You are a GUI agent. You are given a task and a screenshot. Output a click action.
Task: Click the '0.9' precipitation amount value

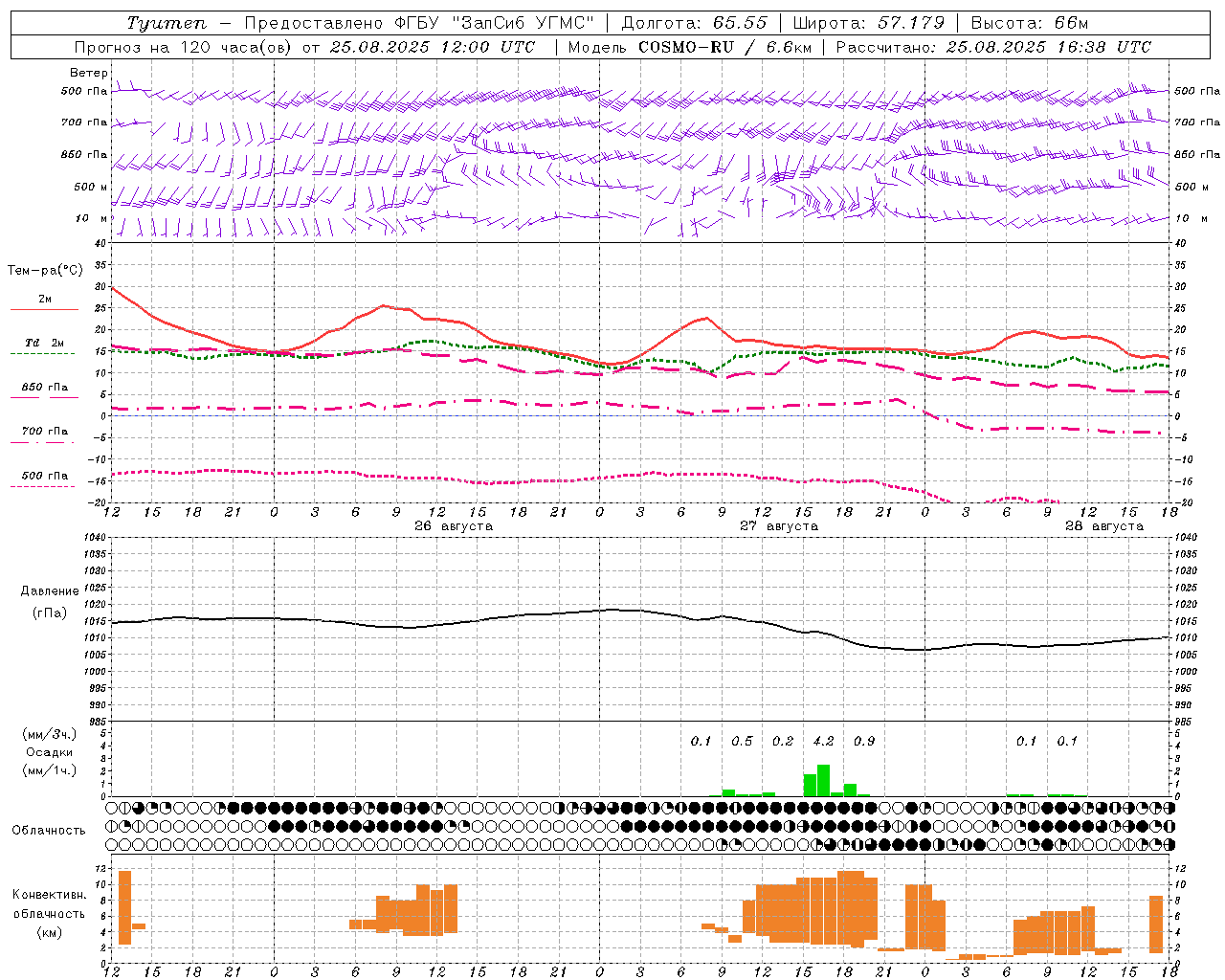coord(864,741)
